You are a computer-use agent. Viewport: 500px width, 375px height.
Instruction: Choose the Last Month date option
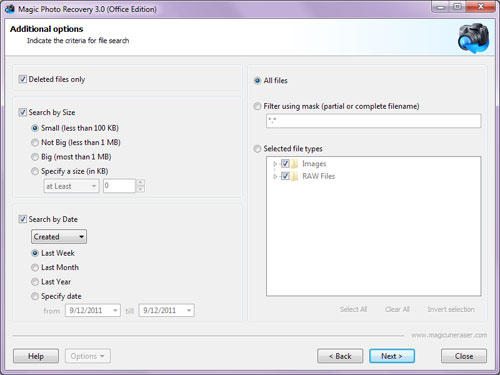[35, 268]
